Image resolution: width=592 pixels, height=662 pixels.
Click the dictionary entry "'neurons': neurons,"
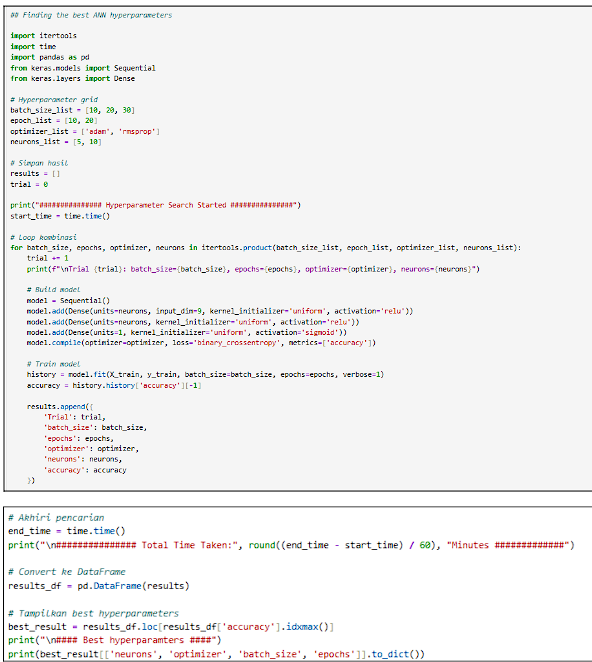pyautogui.click(x=83, y=459)
